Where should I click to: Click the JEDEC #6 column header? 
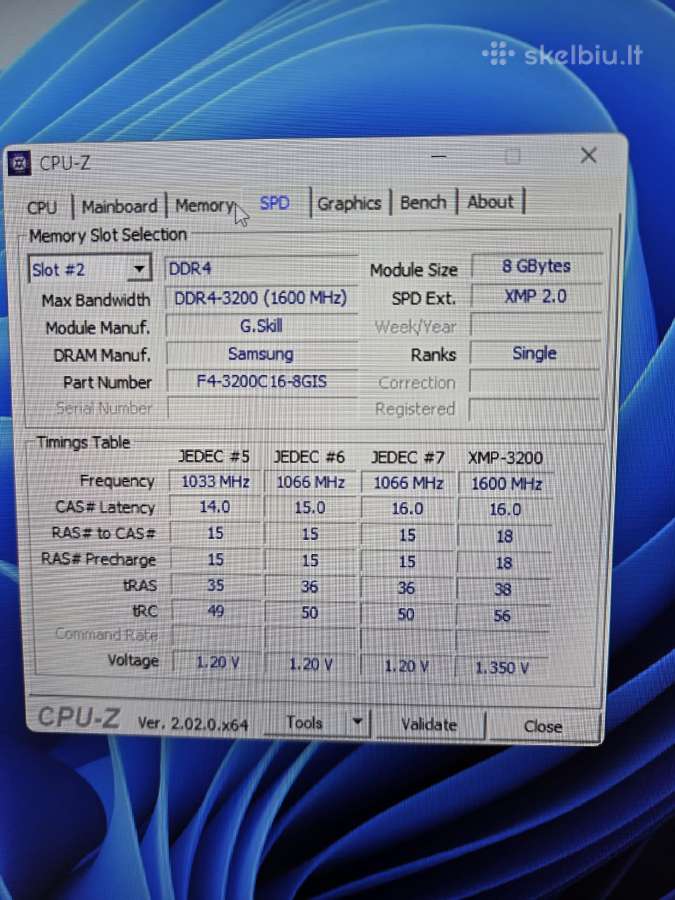[x=309, y=457]
